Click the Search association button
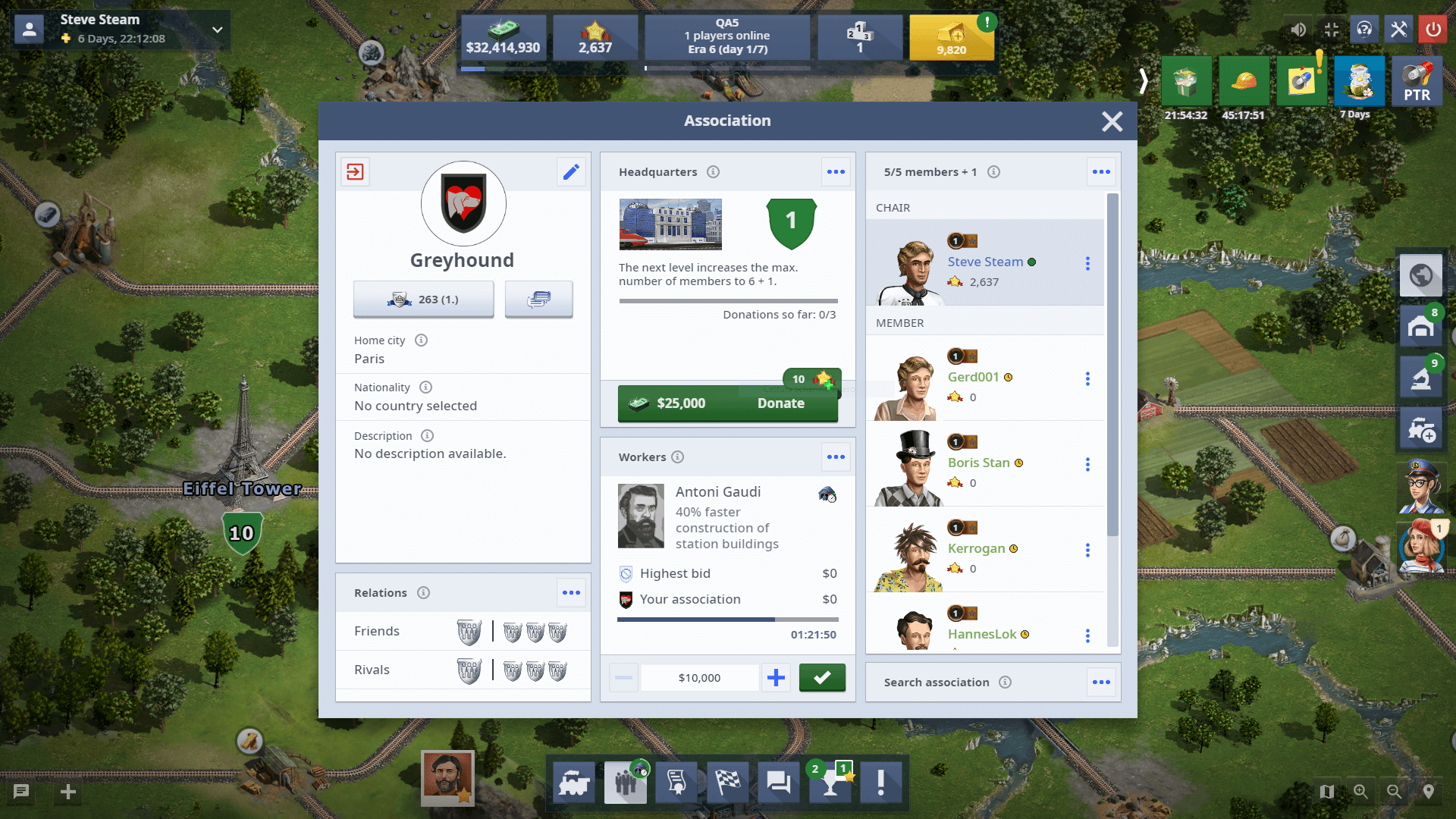Image resolution: width=1456 pixels, height=819 pixels. point(937,681)
